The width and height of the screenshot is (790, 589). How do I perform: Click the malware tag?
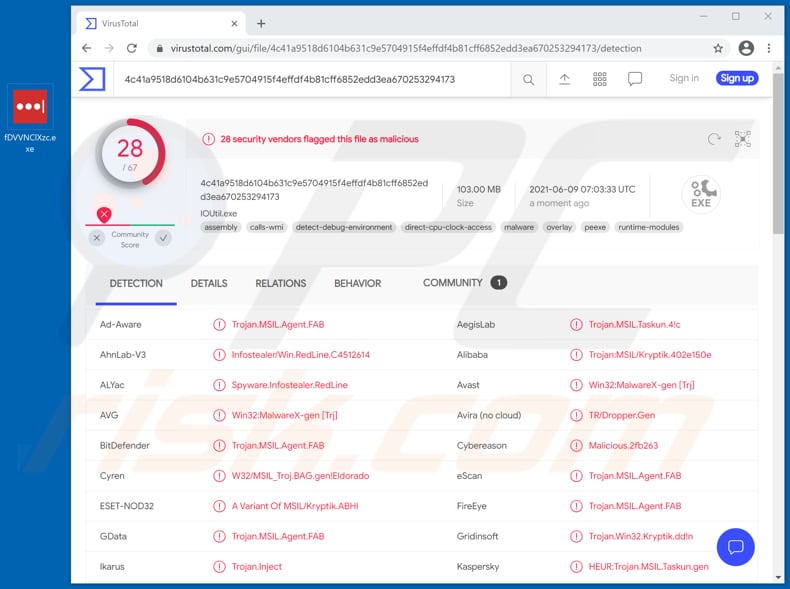[x=519, y=227]
